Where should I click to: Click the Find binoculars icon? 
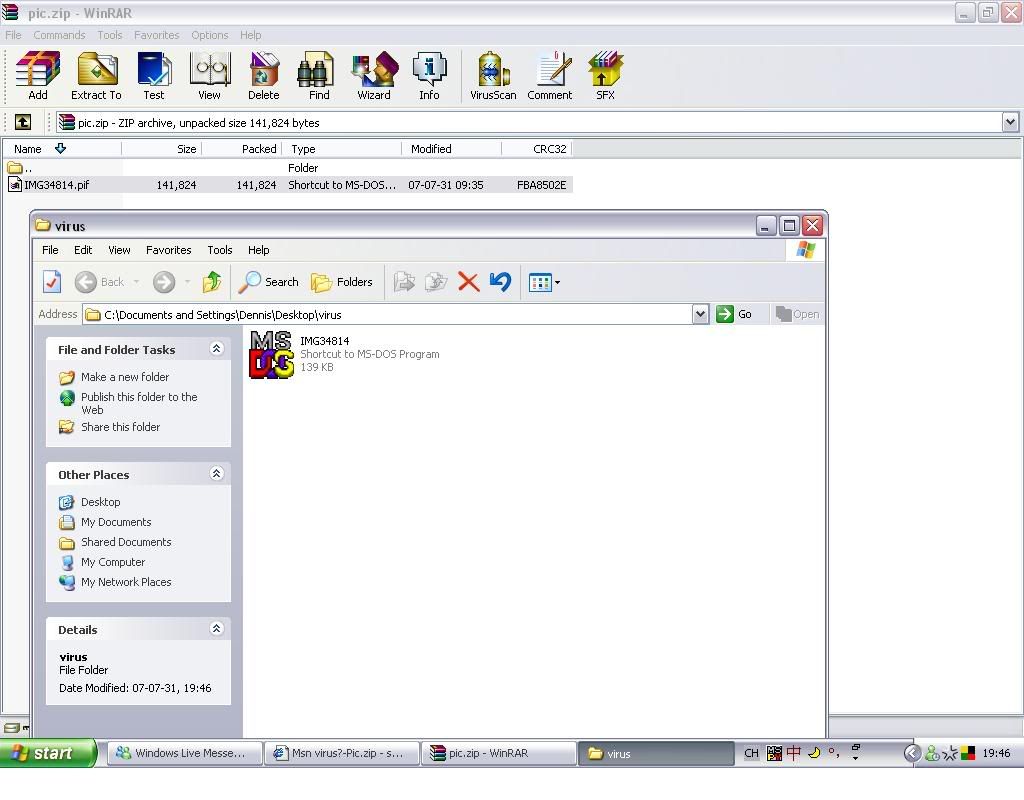click(x=319, y=77)
